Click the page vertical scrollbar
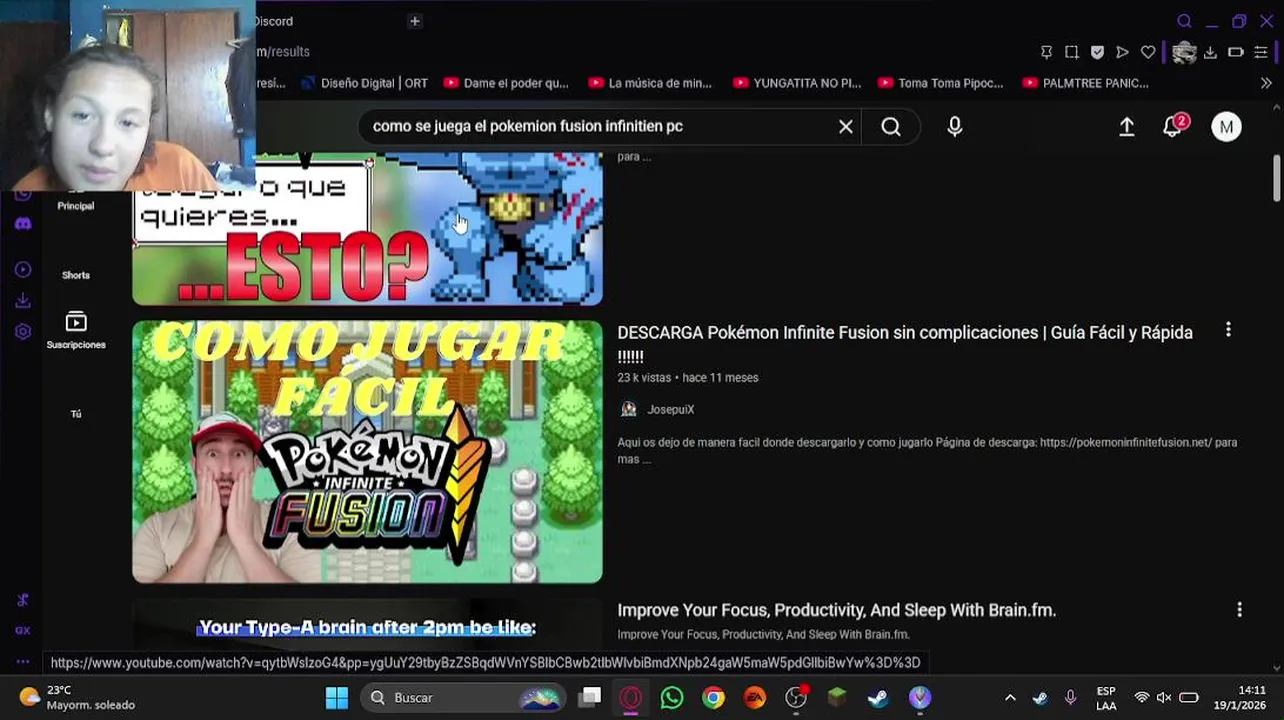 click(x=1276, y=178)
